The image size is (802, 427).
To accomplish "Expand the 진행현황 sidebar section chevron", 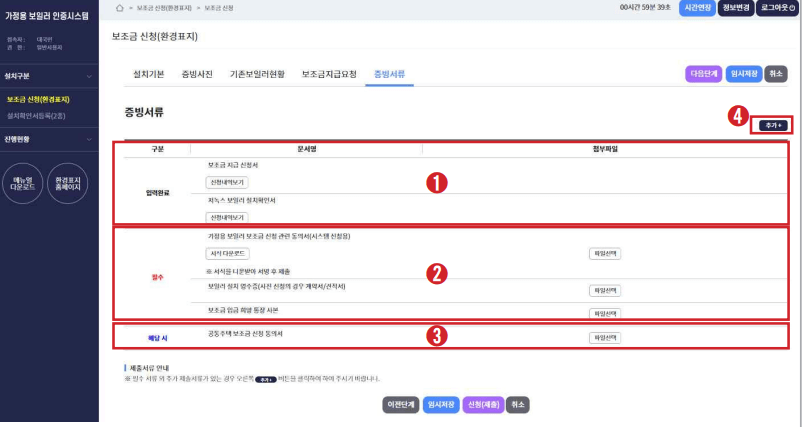I will 89,140.
